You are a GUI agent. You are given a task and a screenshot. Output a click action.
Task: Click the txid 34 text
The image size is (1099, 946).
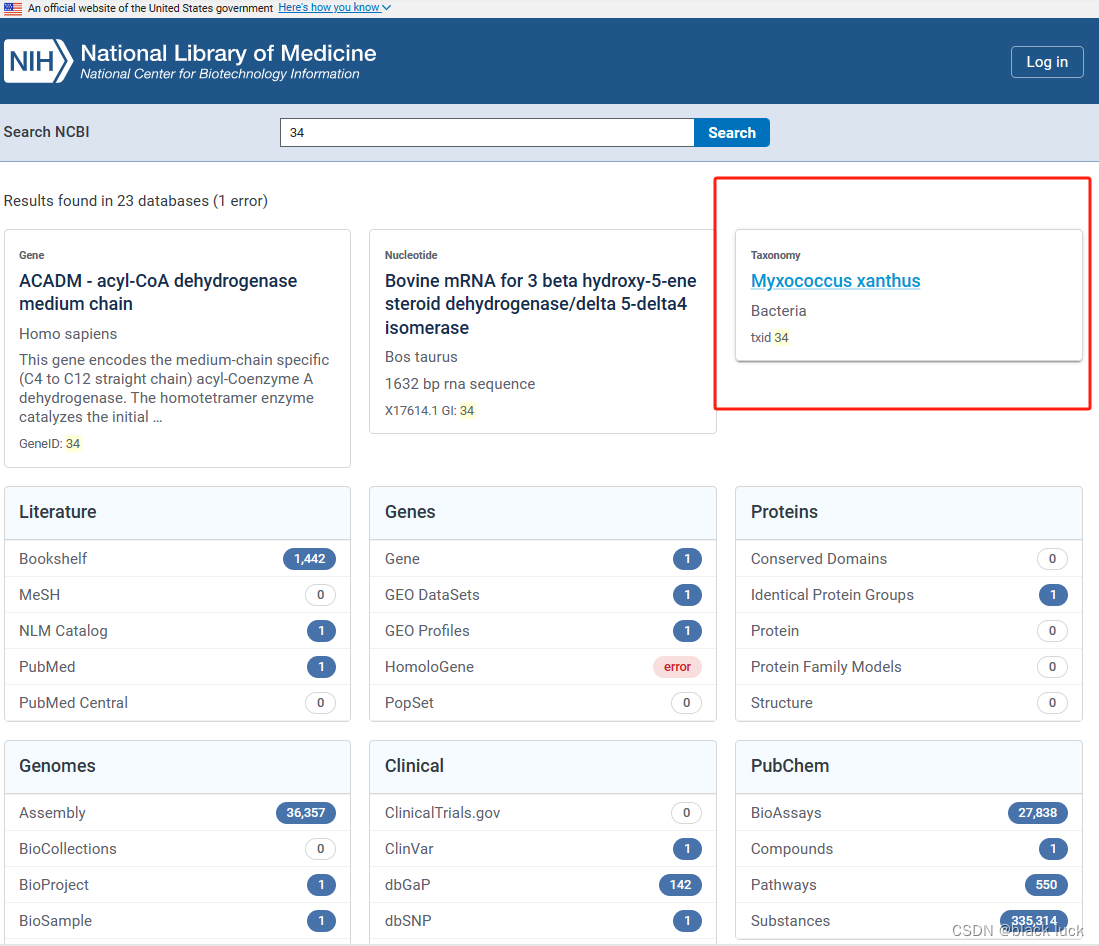point(770,338)
